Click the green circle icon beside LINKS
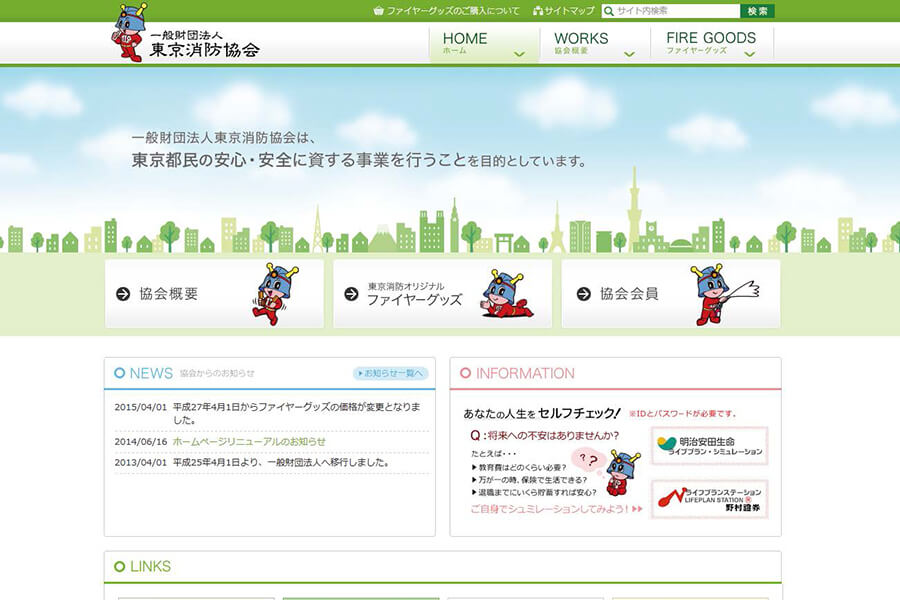The height and width of the screenshot is (600, 900). [119, 567]
